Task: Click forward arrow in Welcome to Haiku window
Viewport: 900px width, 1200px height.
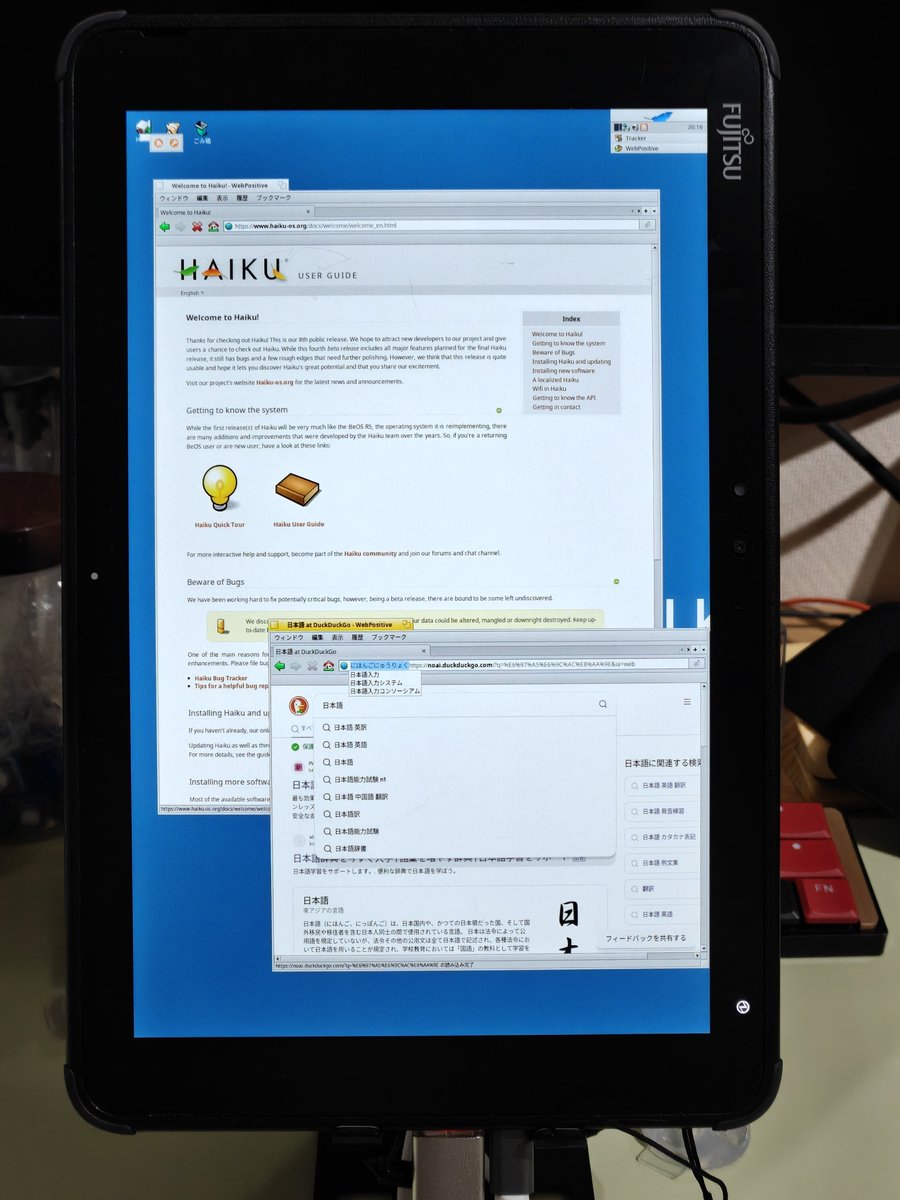Action: click(181, 226)
